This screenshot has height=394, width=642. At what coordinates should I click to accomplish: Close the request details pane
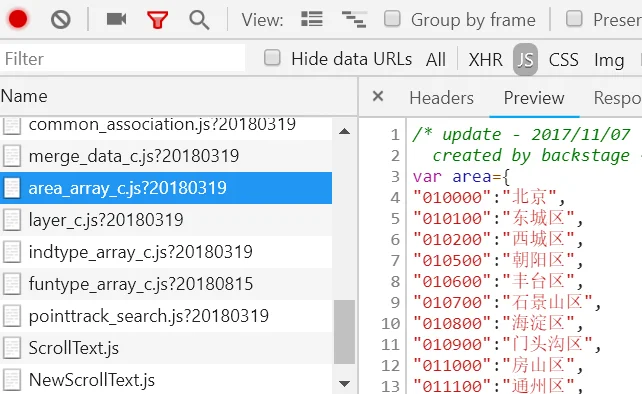(x=378, y=96)
